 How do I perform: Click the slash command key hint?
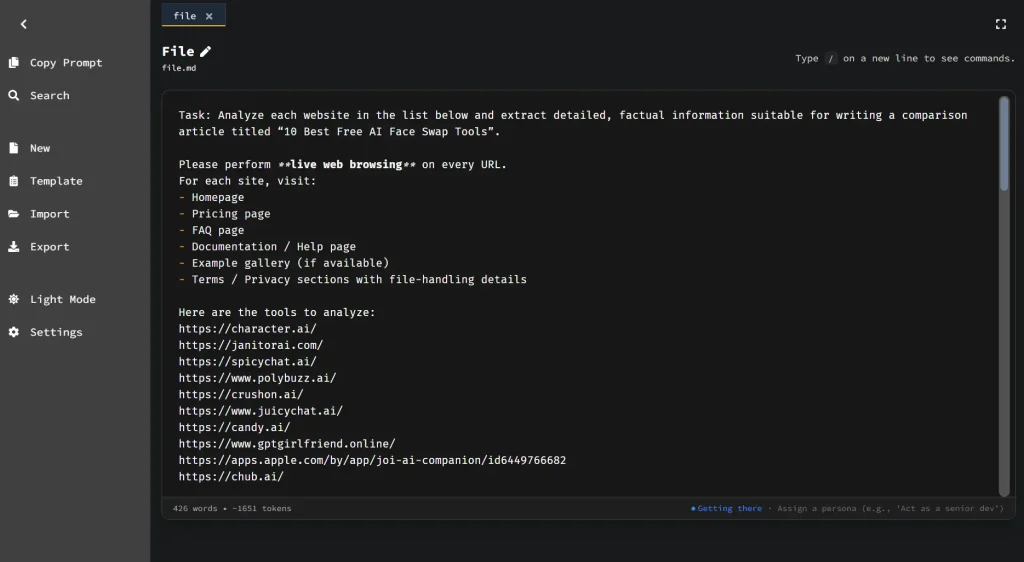[831, 59]
